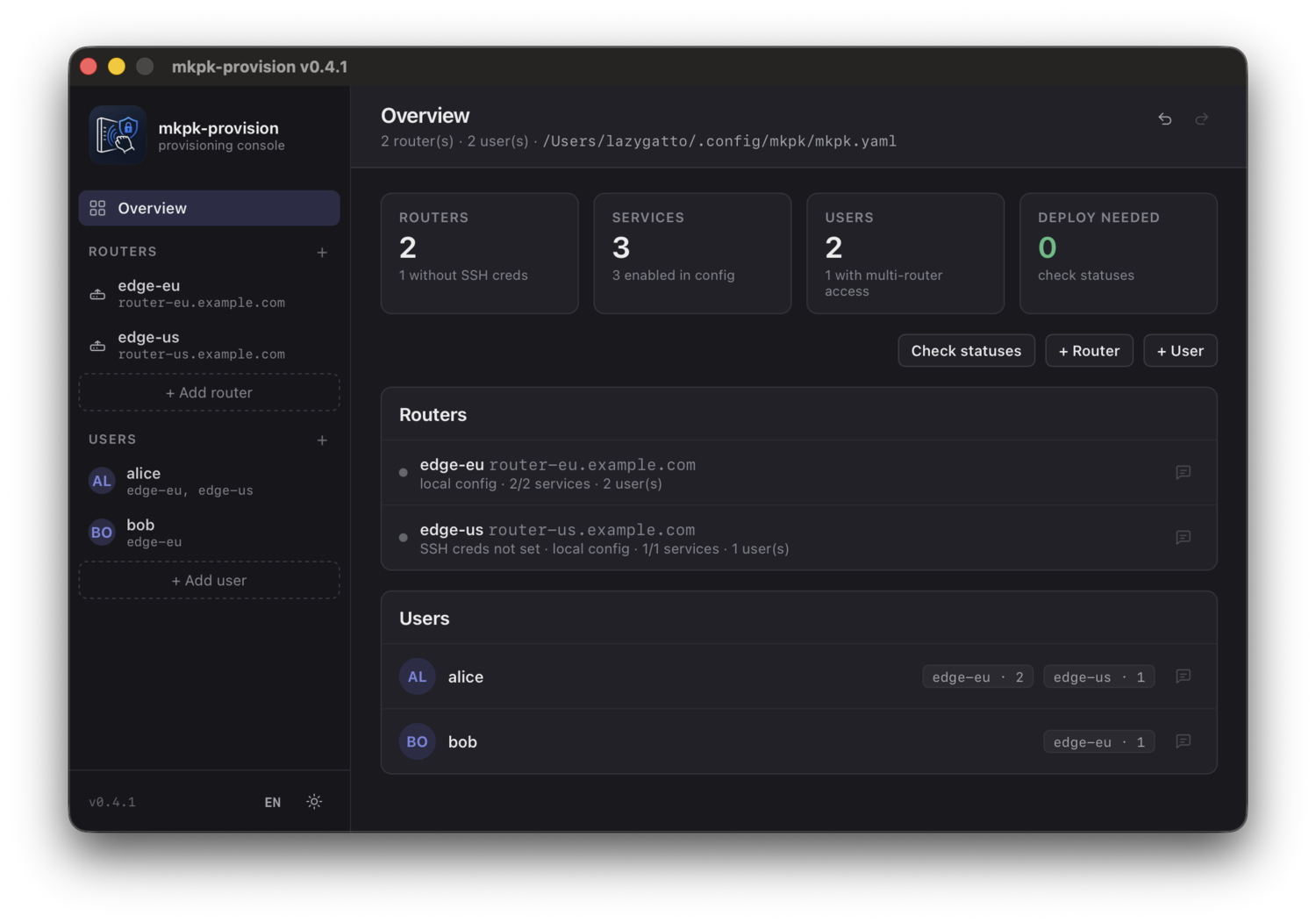Click the undo arrow in header
The height and width of the screenshot is (923, 1316).
1165,118
